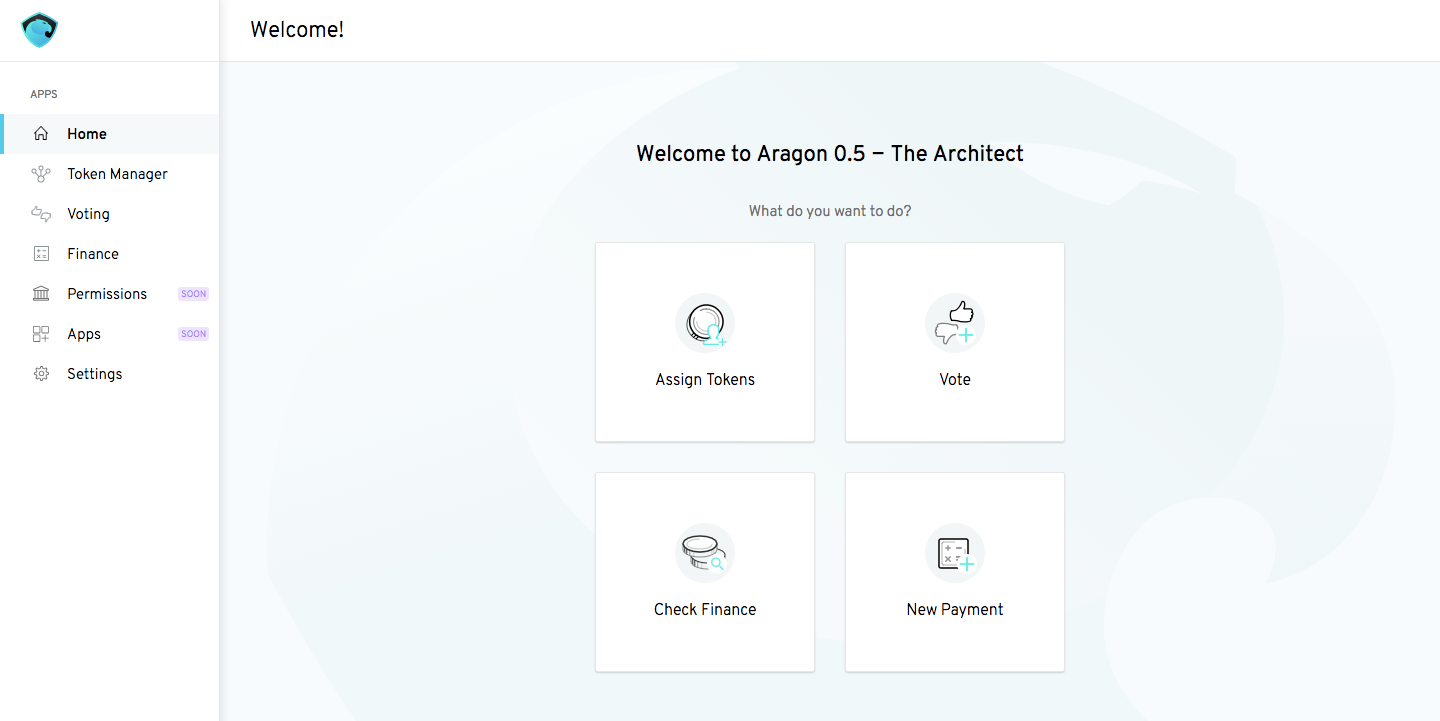
Task: Click the Aragon eagle logo
Action: coord(40,31)
